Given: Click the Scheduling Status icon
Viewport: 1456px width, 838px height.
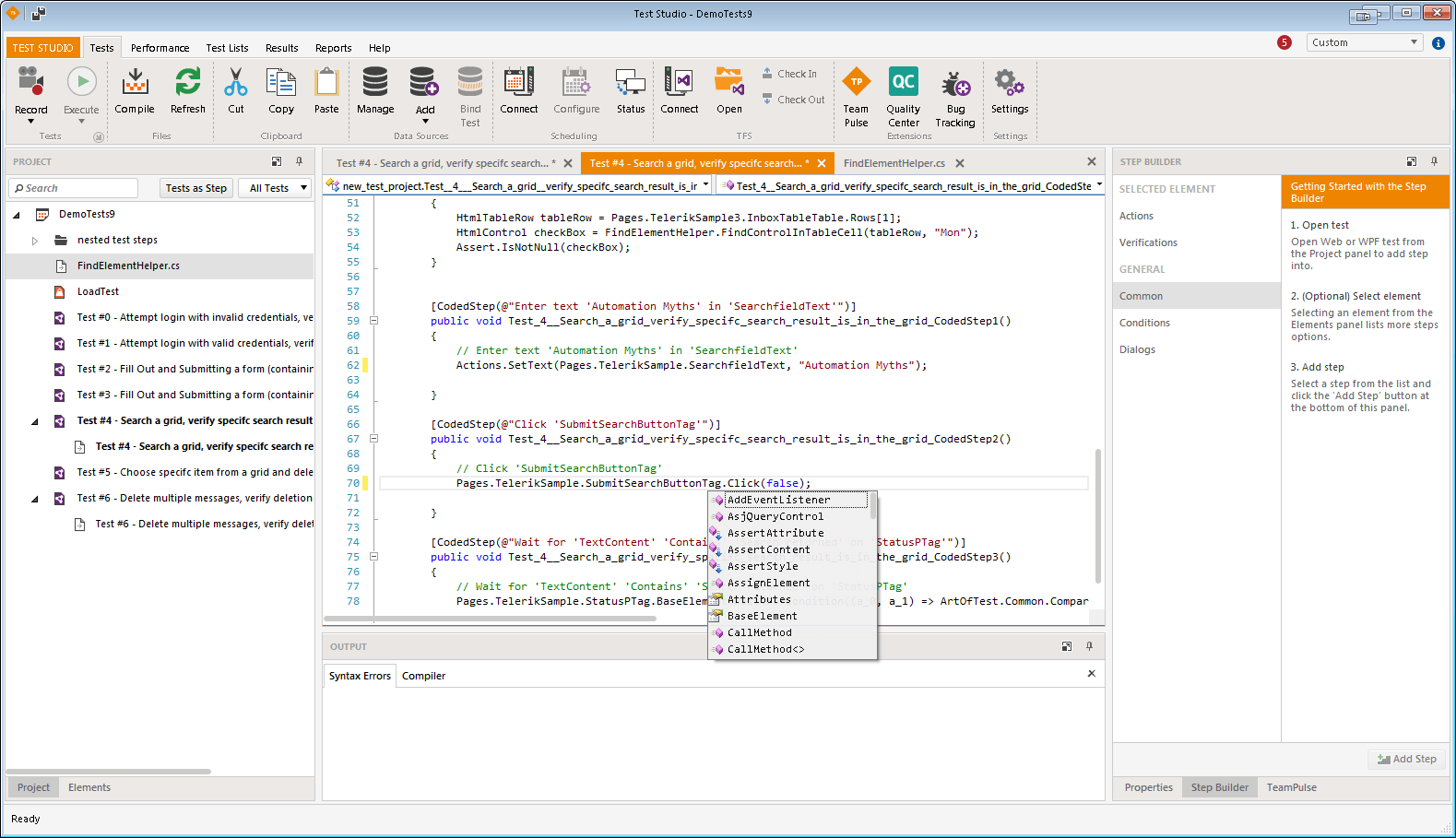Looking at the screenshot, I should coord(631,82).
